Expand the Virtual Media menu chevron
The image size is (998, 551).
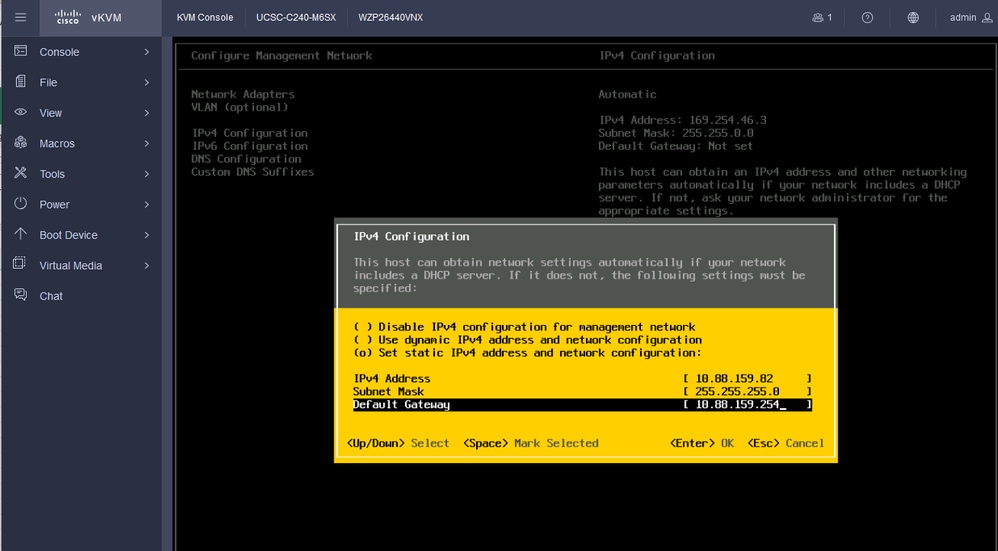pyautogui.click(x=146, y=266)
